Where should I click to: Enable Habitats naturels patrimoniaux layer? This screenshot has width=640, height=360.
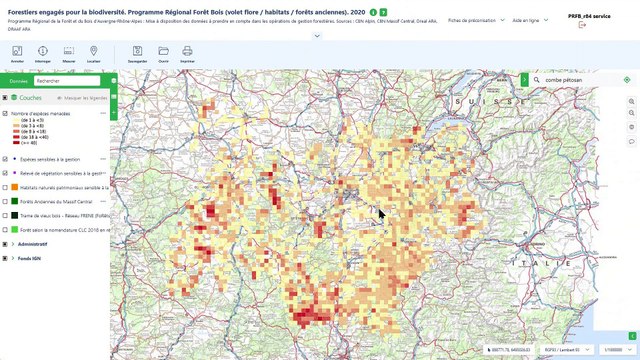coord(5,188)
